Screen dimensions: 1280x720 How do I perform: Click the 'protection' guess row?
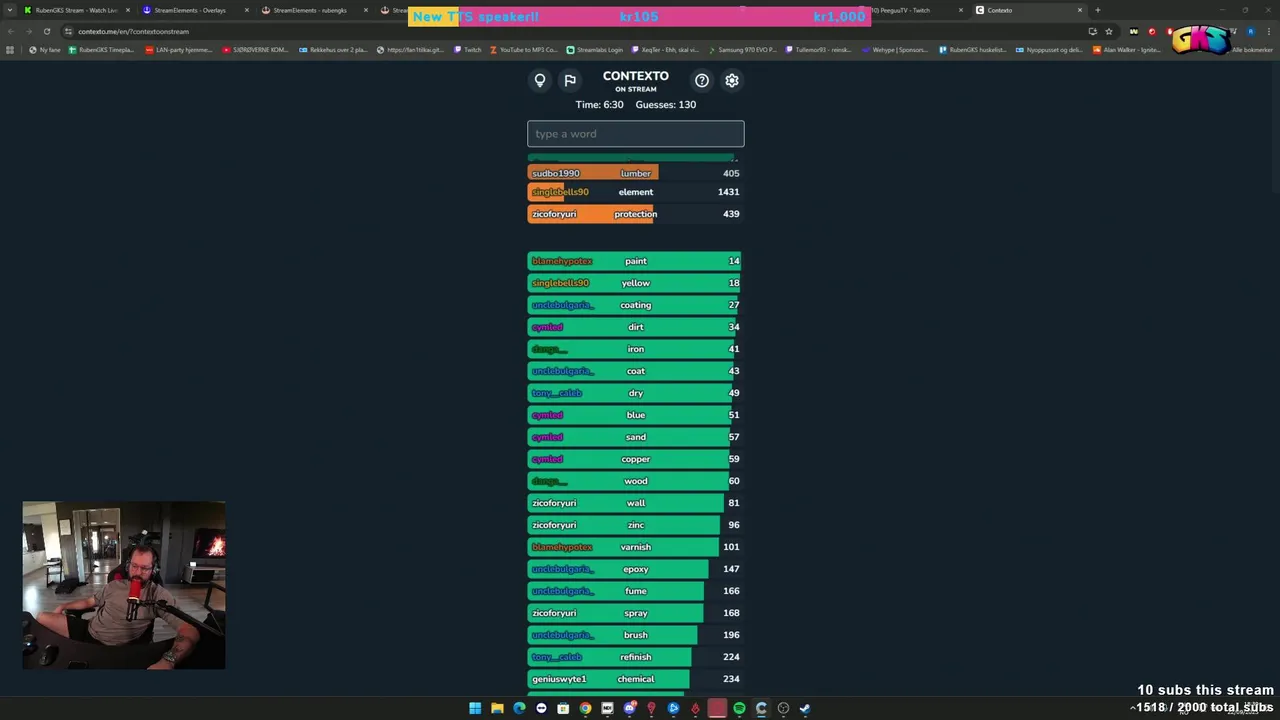(x=636, y=214)
